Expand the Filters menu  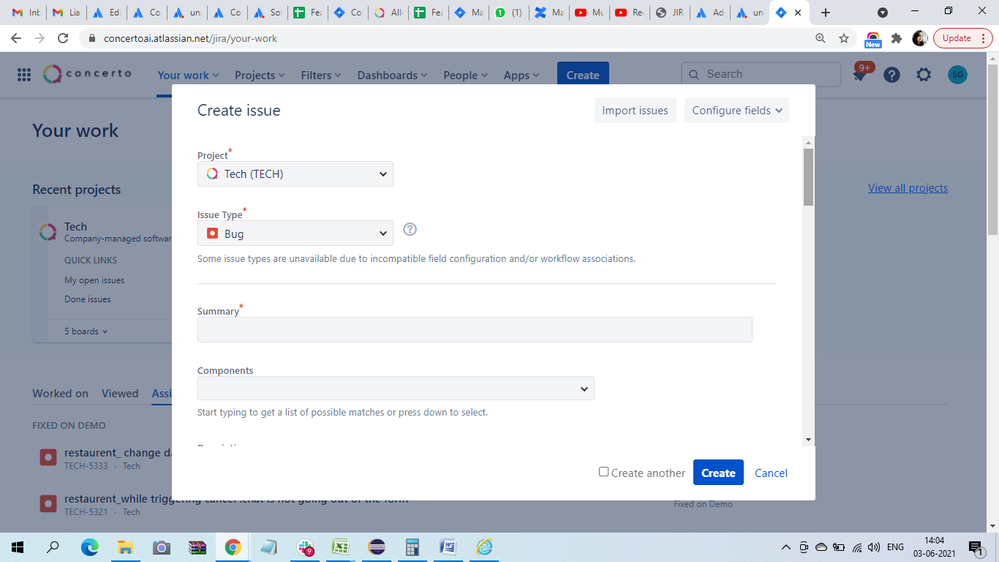point(320,75)
